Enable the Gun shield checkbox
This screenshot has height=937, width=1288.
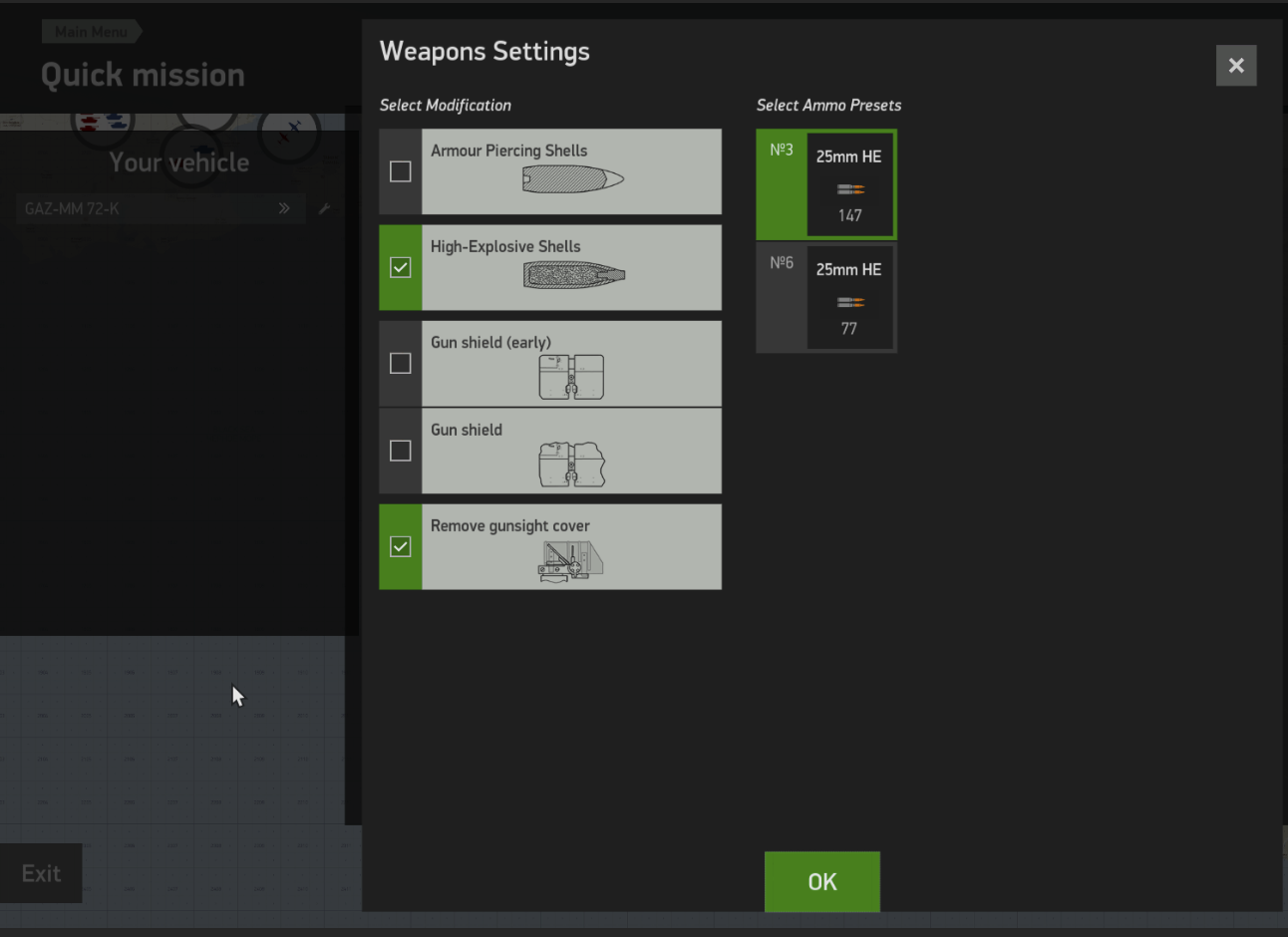coord(401,451)
